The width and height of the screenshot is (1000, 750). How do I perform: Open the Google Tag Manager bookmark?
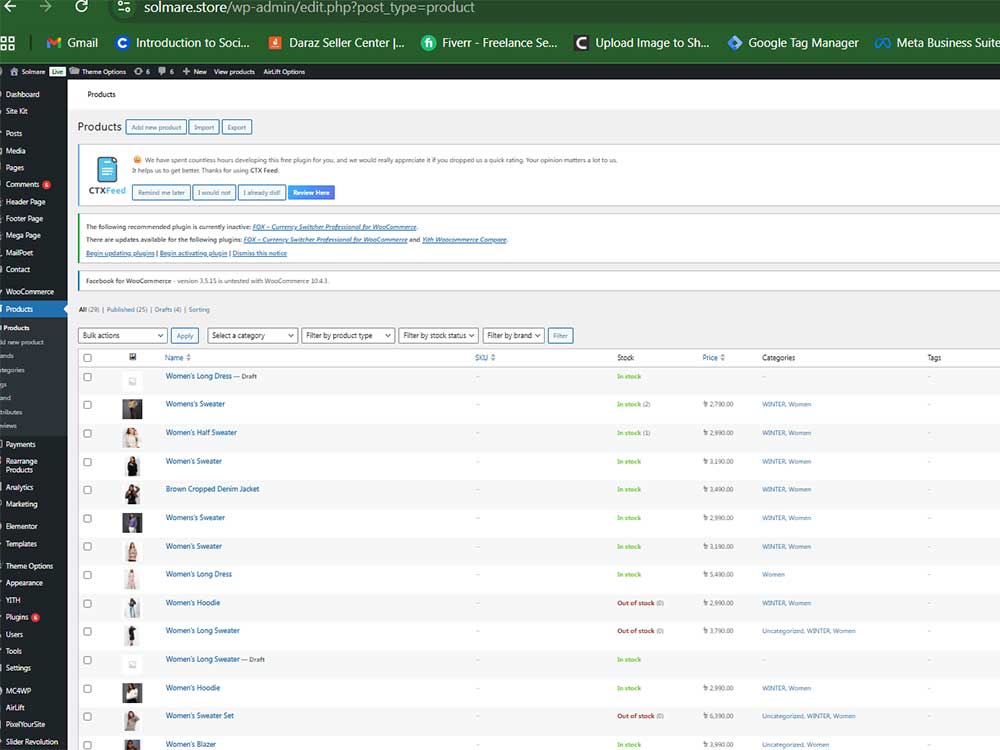click(793, 43)
